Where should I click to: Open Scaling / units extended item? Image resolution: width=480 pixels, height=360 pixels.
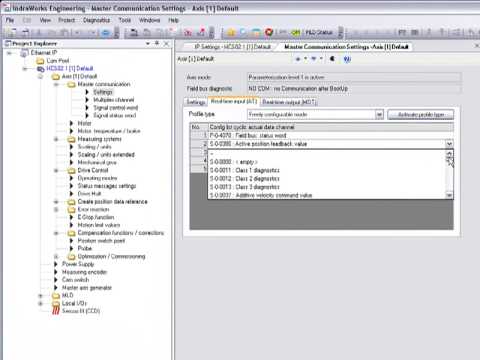(x=106, y=155)
